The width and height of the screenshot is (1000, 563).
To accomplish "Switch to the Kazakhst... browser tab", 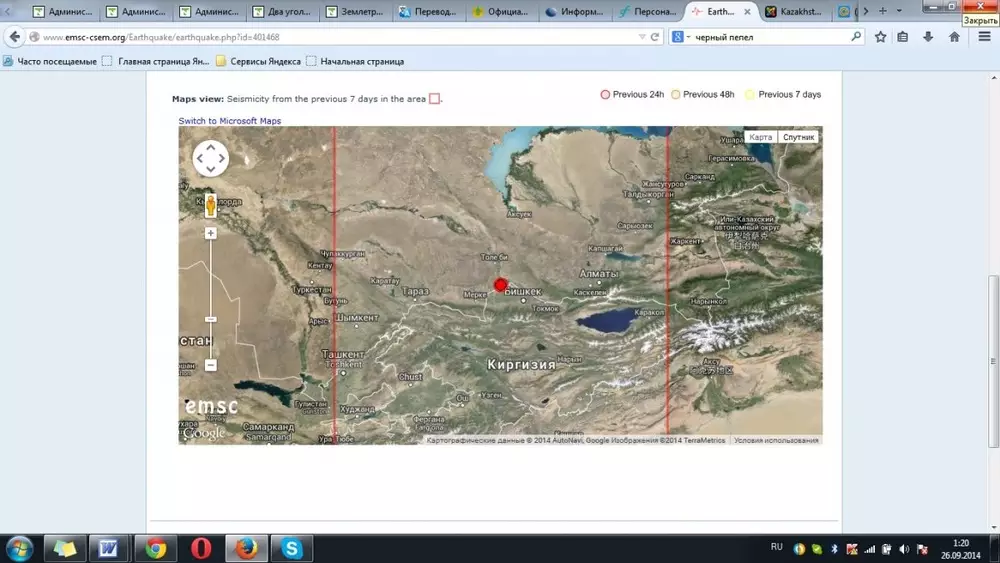I will (x=795, y=12).
